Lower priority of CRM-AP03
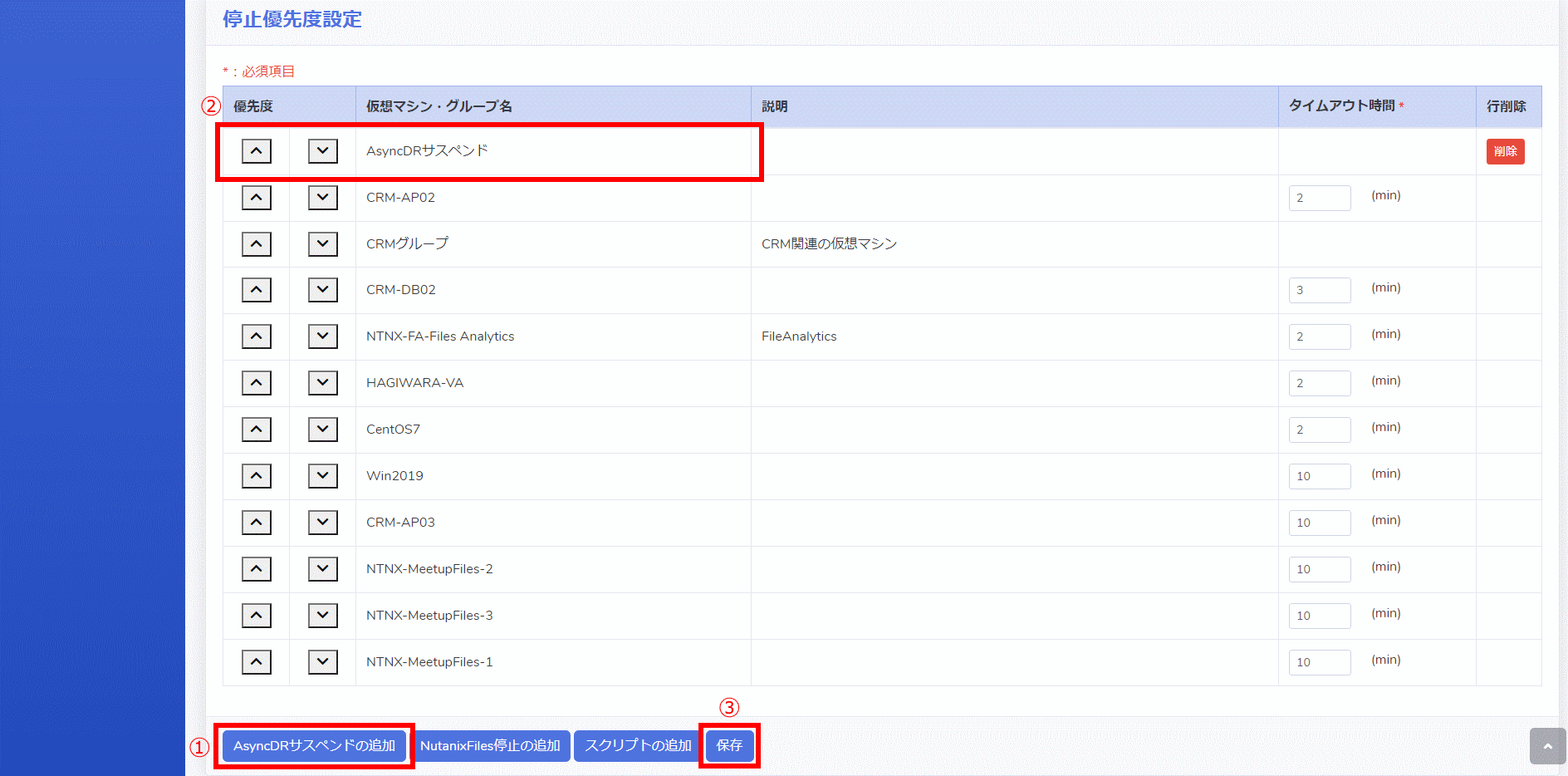 click(x=322, y=523)
